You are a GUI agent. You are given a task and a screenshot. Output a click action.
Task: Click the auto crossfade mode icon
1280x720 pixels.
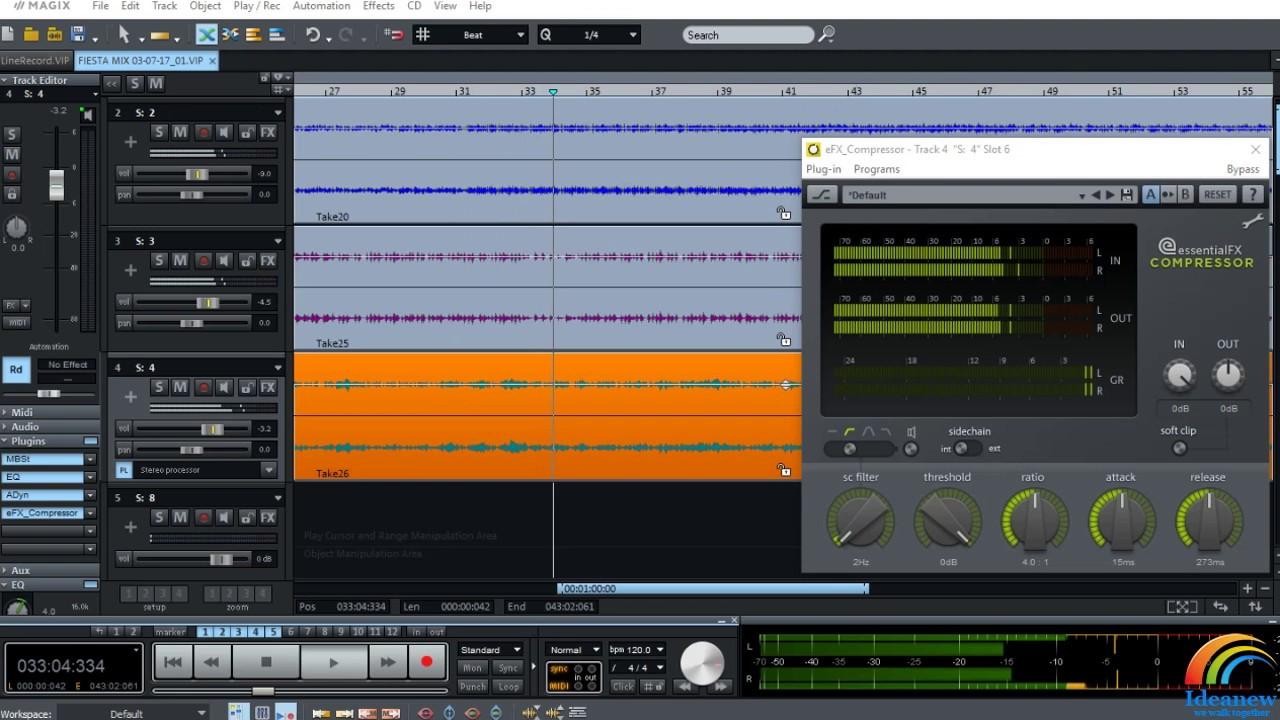205,34
